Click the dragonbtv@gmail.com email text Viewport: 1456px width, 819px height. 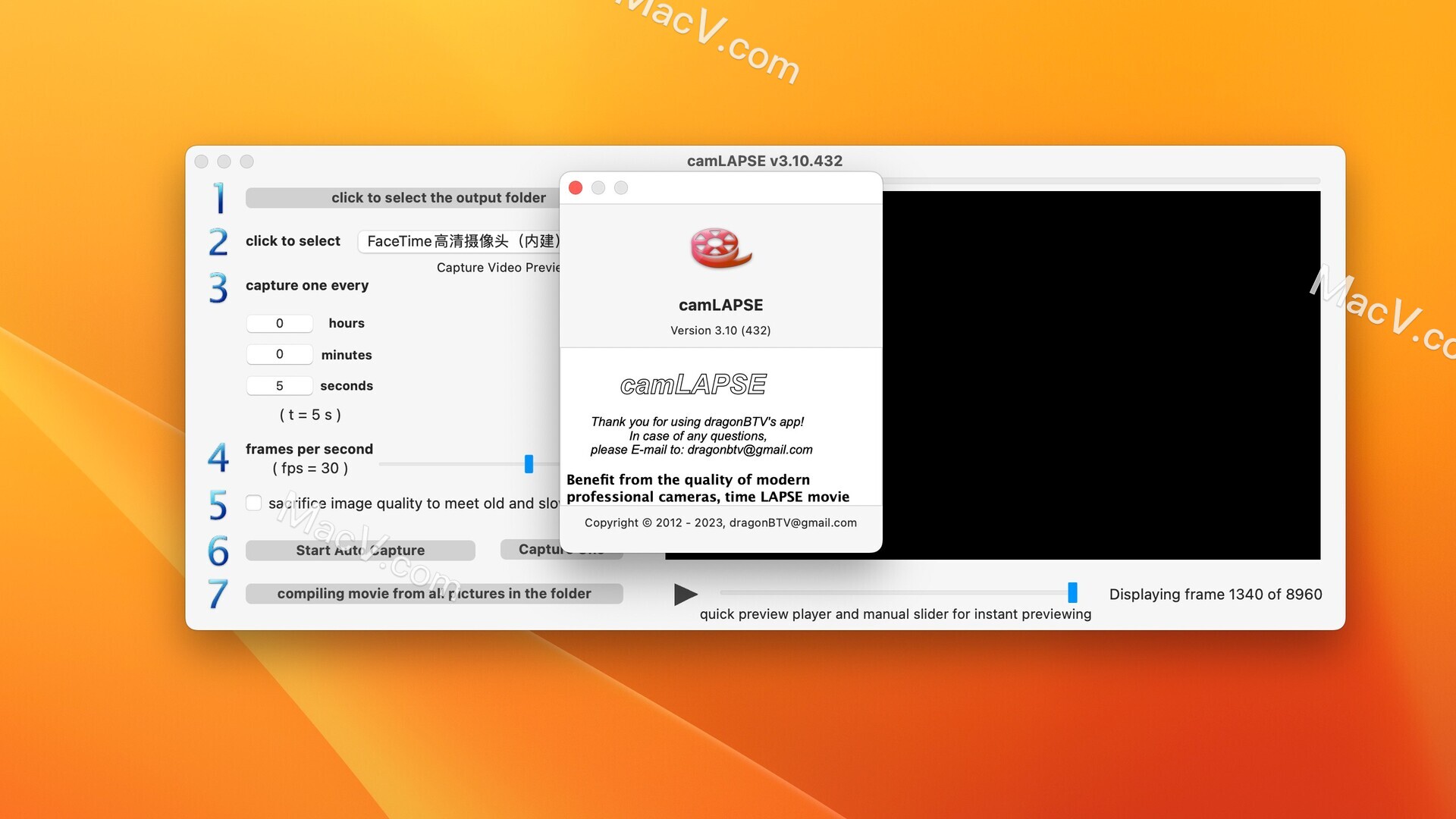750,450
